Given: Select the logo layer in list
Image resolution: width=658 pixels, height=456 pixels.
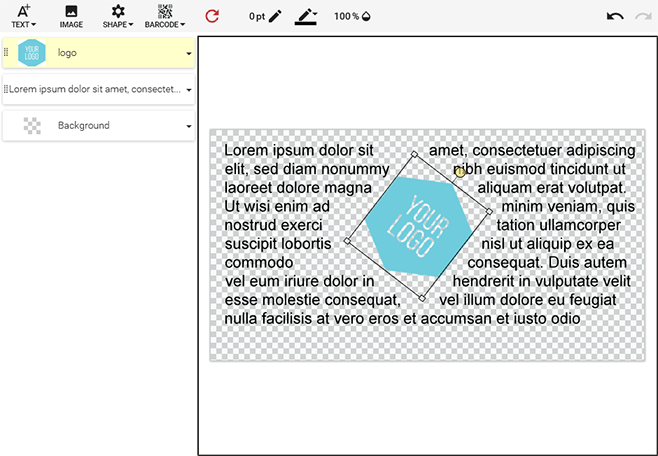Looking at the screenshot, I should (x=110, y=53).
